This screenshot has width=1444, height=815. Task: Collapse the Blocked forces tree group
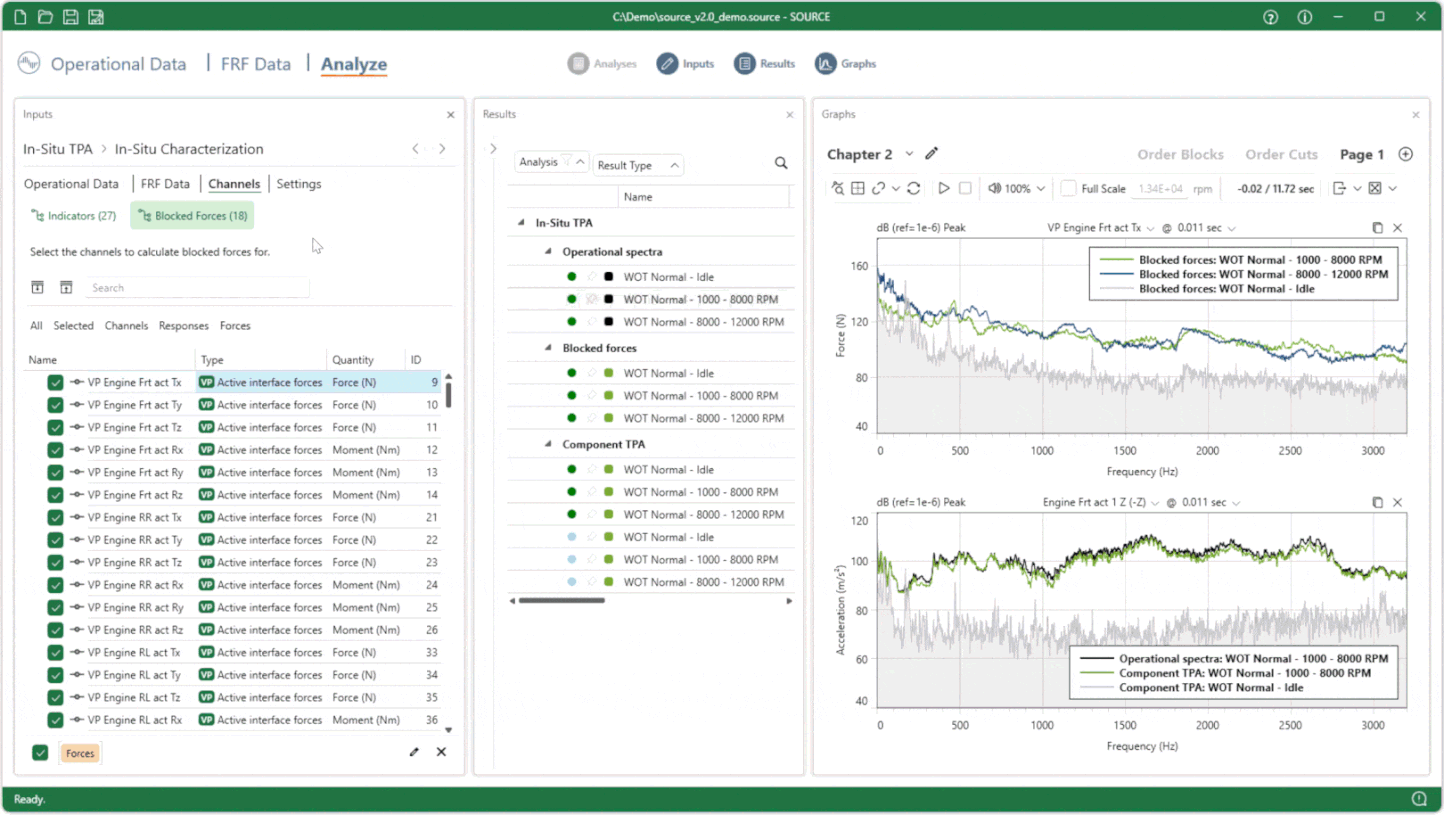pos(548,348)
